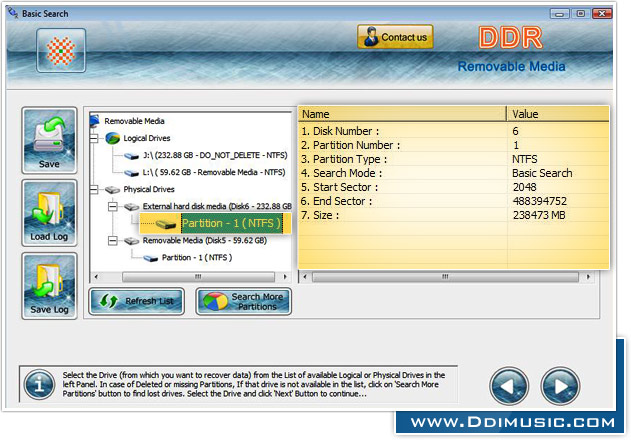Click the 488394752 end sector value
631x440 pixels.
click(540, 201)
